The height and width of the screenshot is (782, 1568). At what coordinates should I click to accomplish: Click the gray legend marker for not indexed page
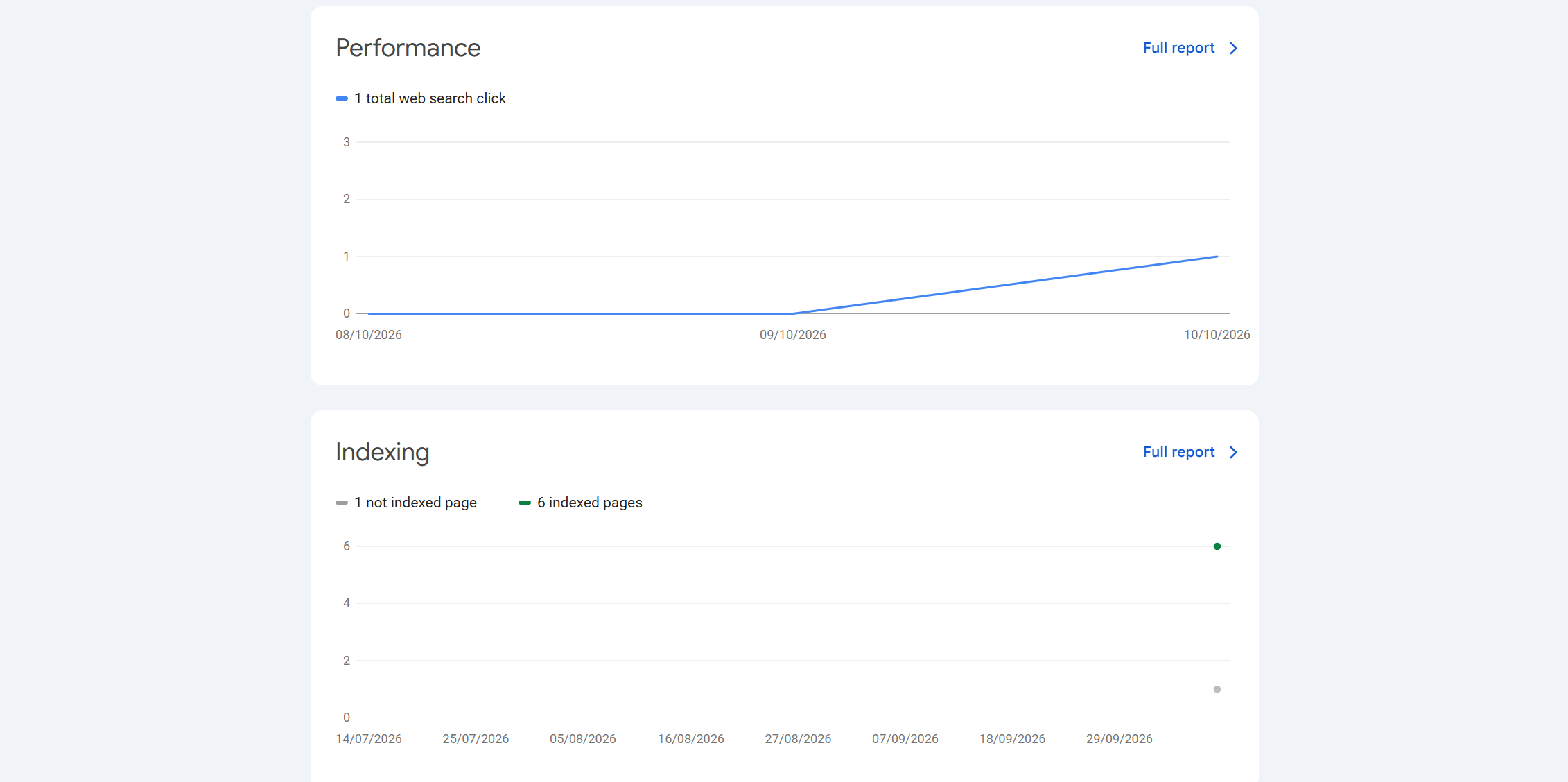[x=342, y=503]
